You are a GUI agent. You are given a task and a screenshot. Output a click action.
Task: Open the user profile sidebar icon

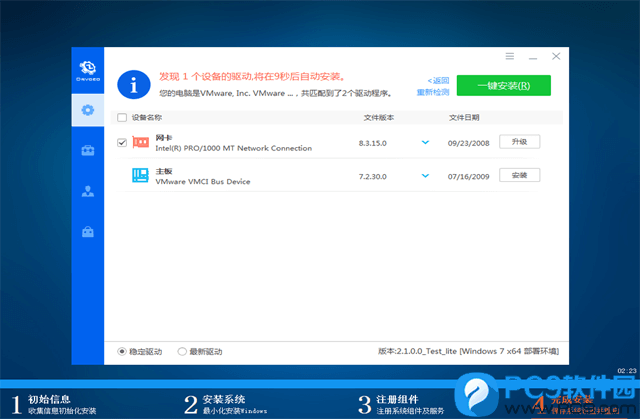(88, 191)
